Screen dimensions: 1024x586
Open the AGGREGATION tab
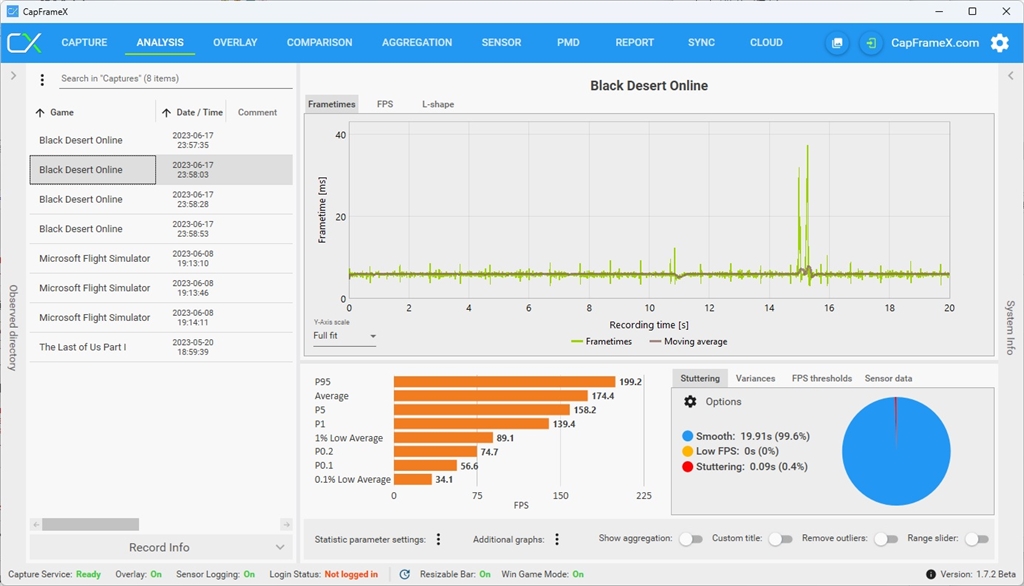click(417, 42)
